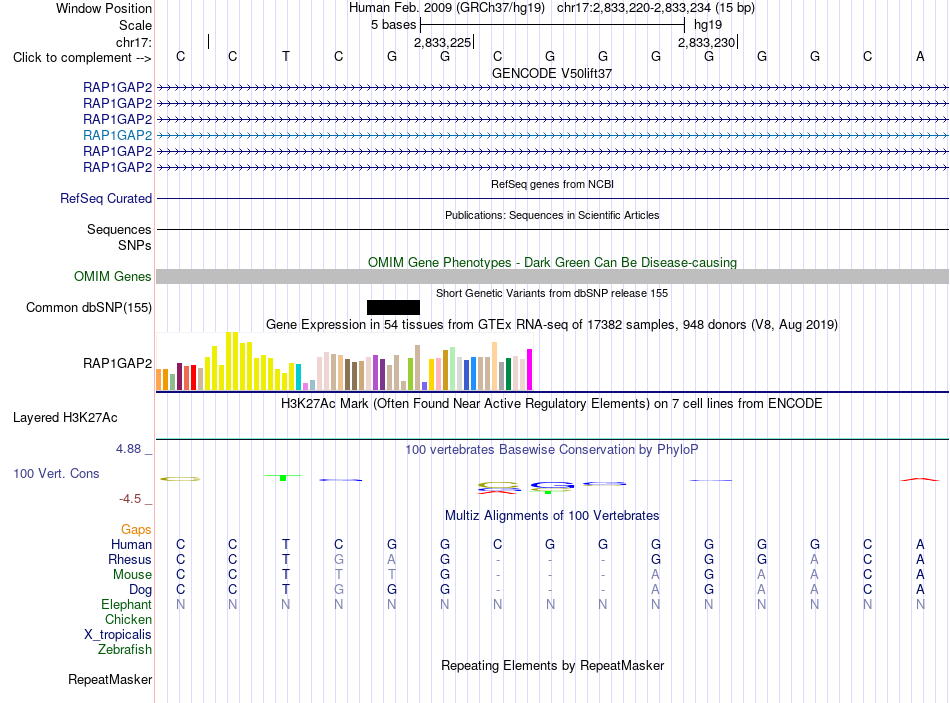Image resolution: width=950 pixels, height=703 pixels.
Task: Click the RepeatMasker track label
Action: [x=110, y=679]
